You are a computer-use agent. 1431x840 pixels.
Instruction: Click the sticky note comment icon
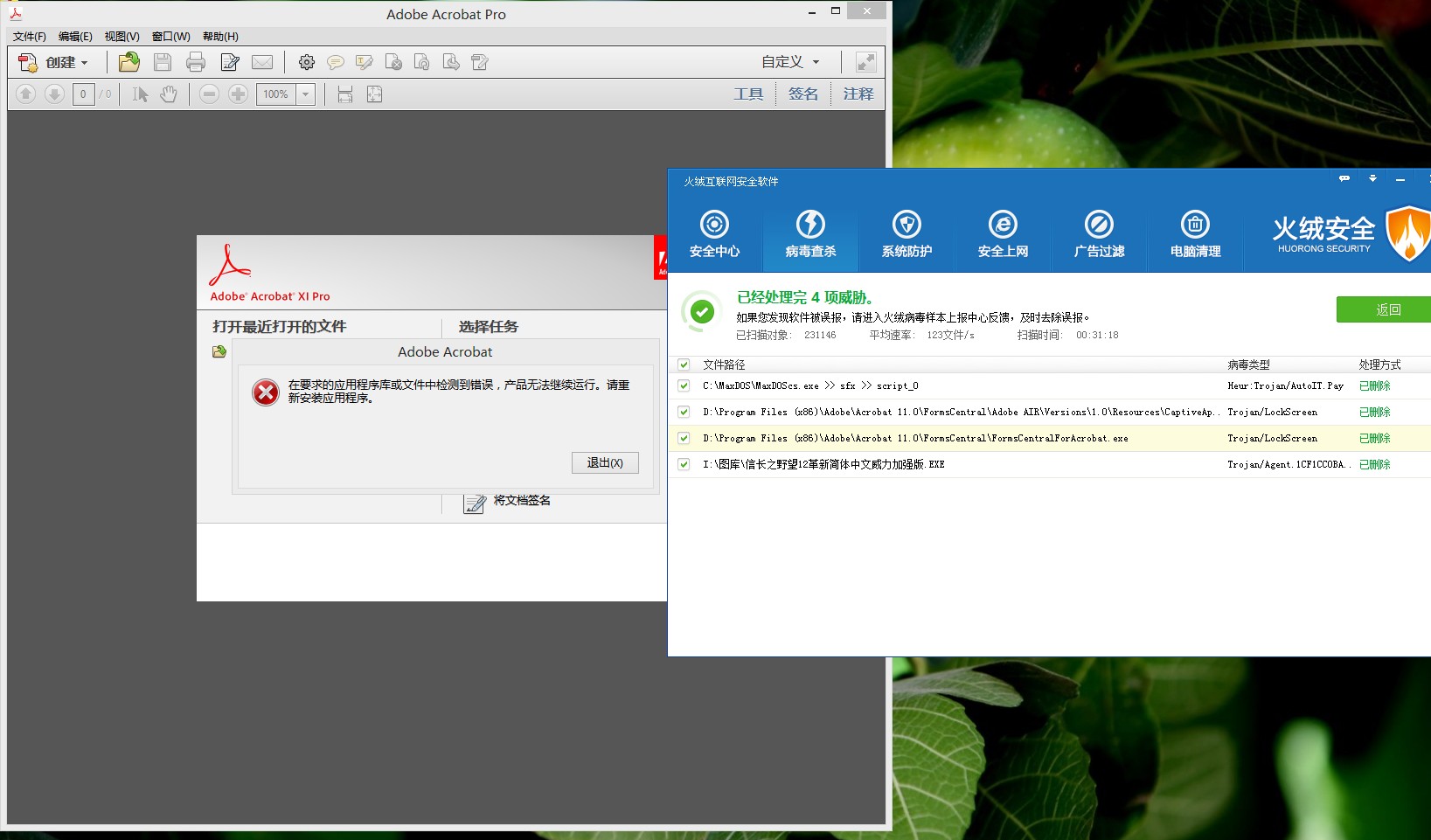pos(335,62)
